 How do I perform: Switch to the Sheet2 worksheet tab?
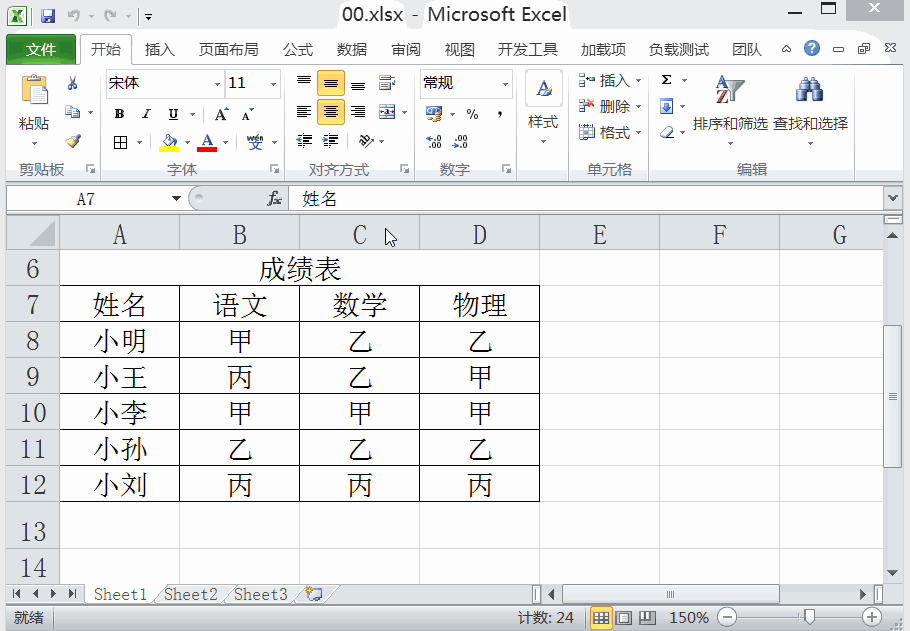tap(189, 594)
